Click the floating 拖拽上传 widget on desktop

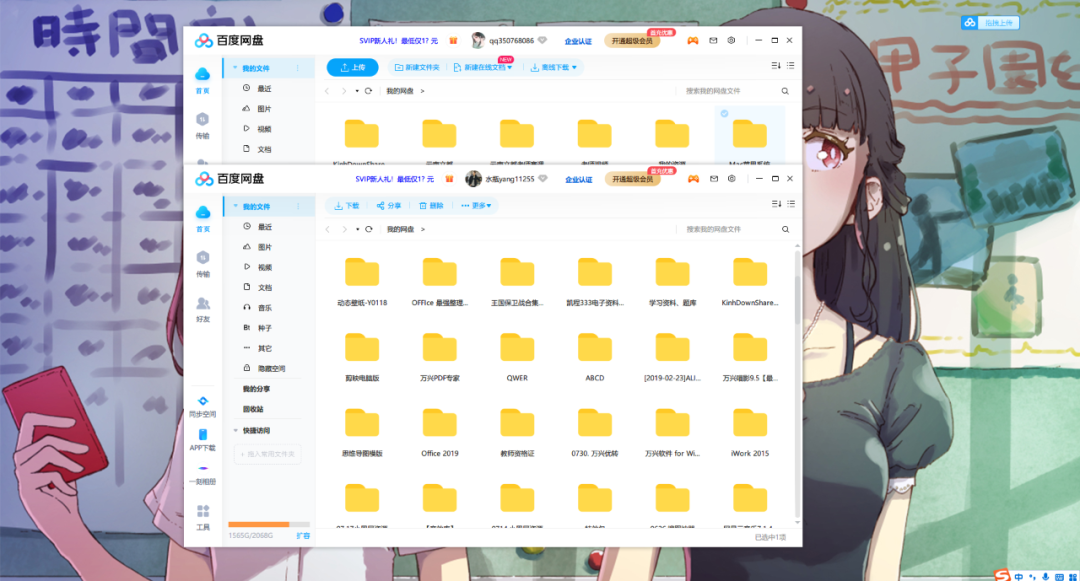point(990,23)
